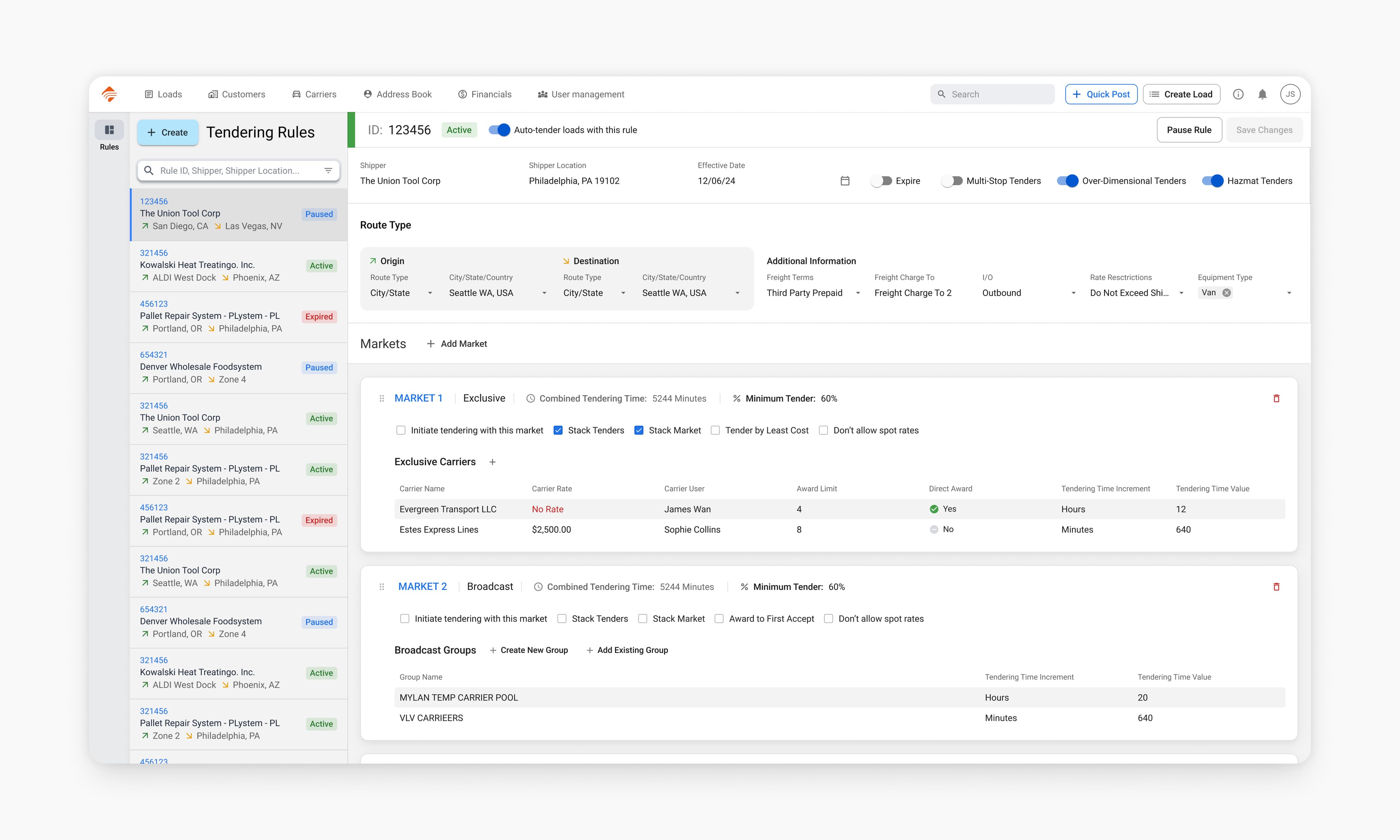Click the Origin arrow icon
The height and width of the screenshot is (840, 1400).
(373, 261)
